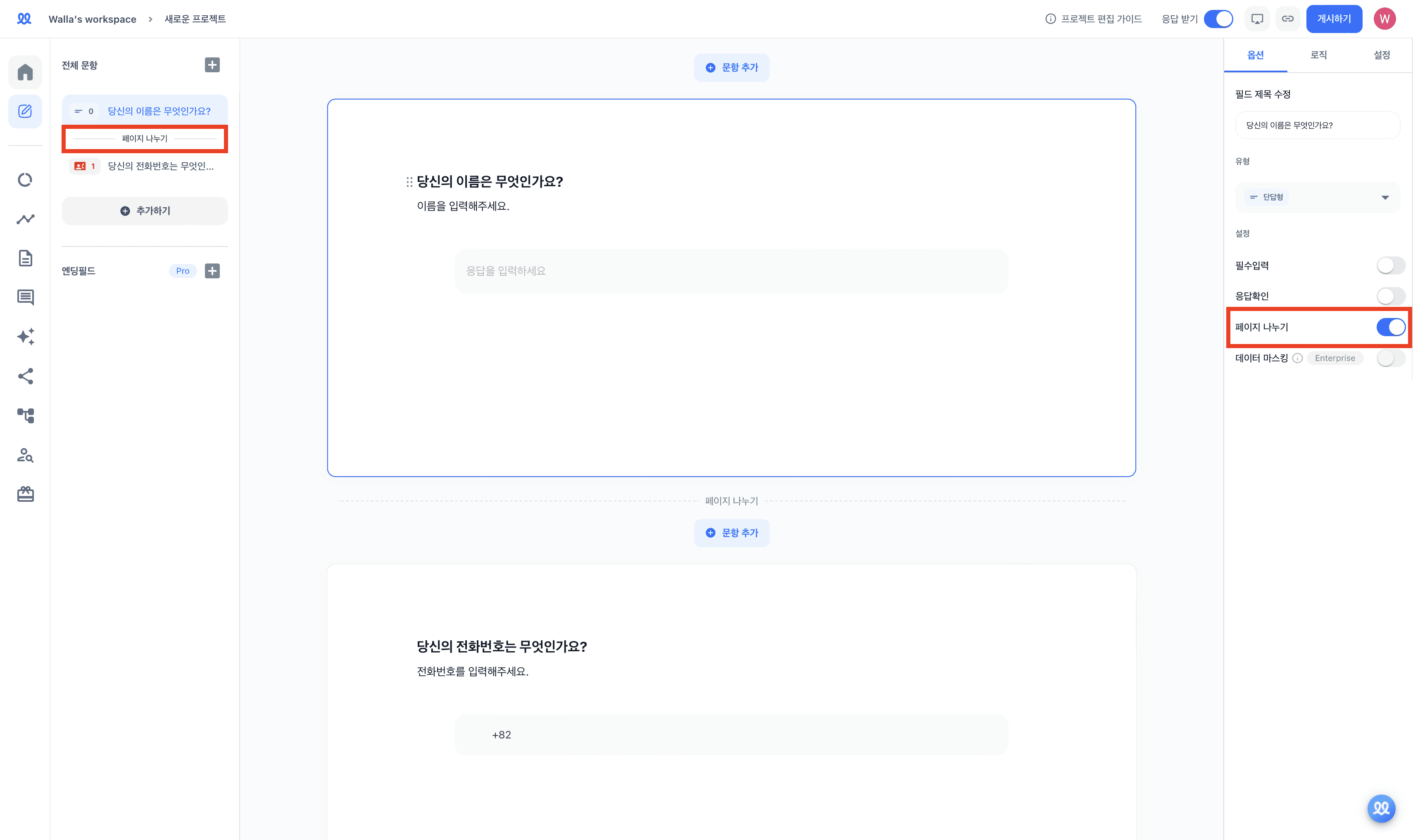This screenshot has height=840, width=1413.
Task: Switch to the 로직 tab
Action: 1318,55
